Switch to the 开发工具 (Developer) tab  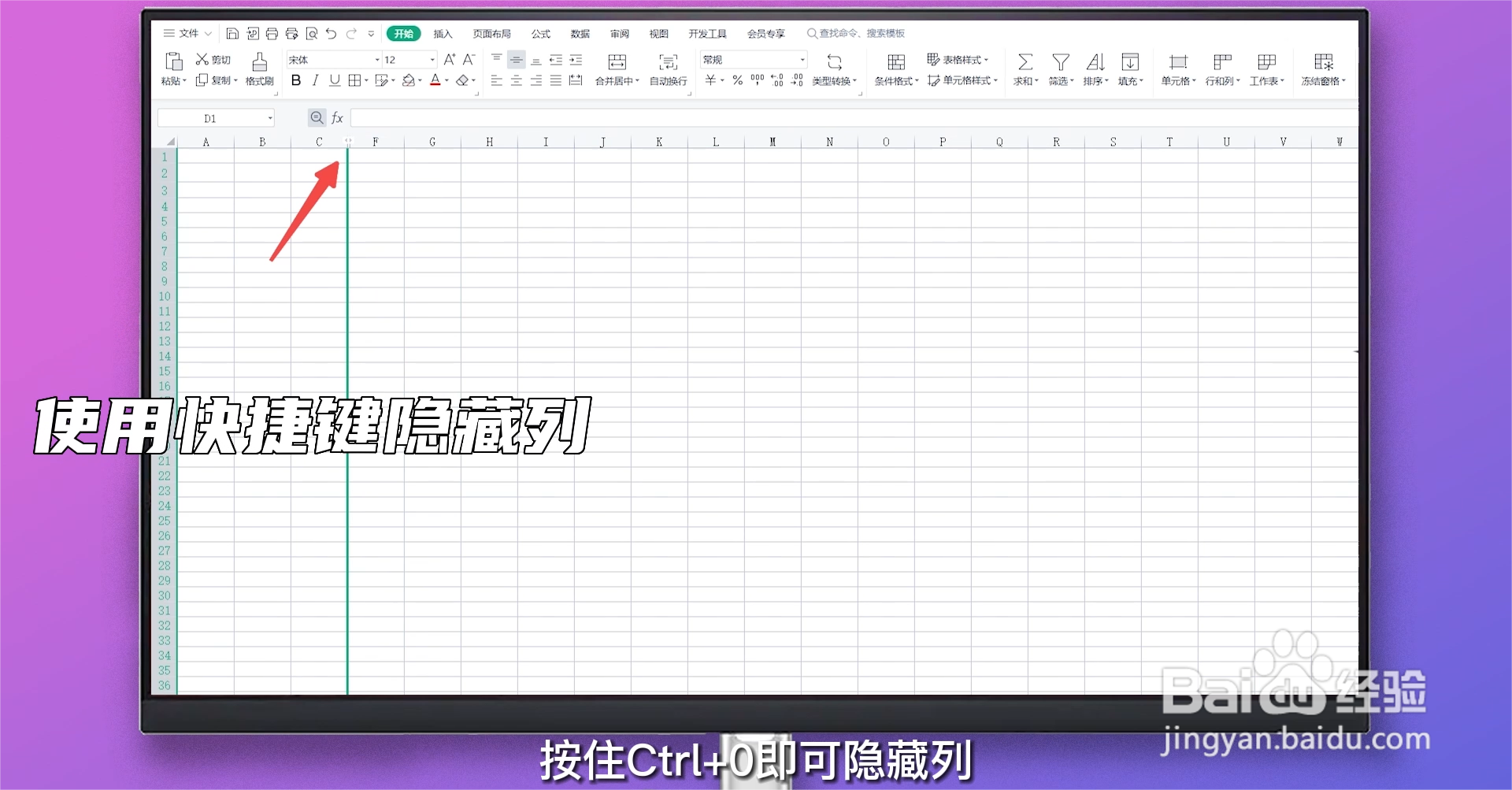707,34
